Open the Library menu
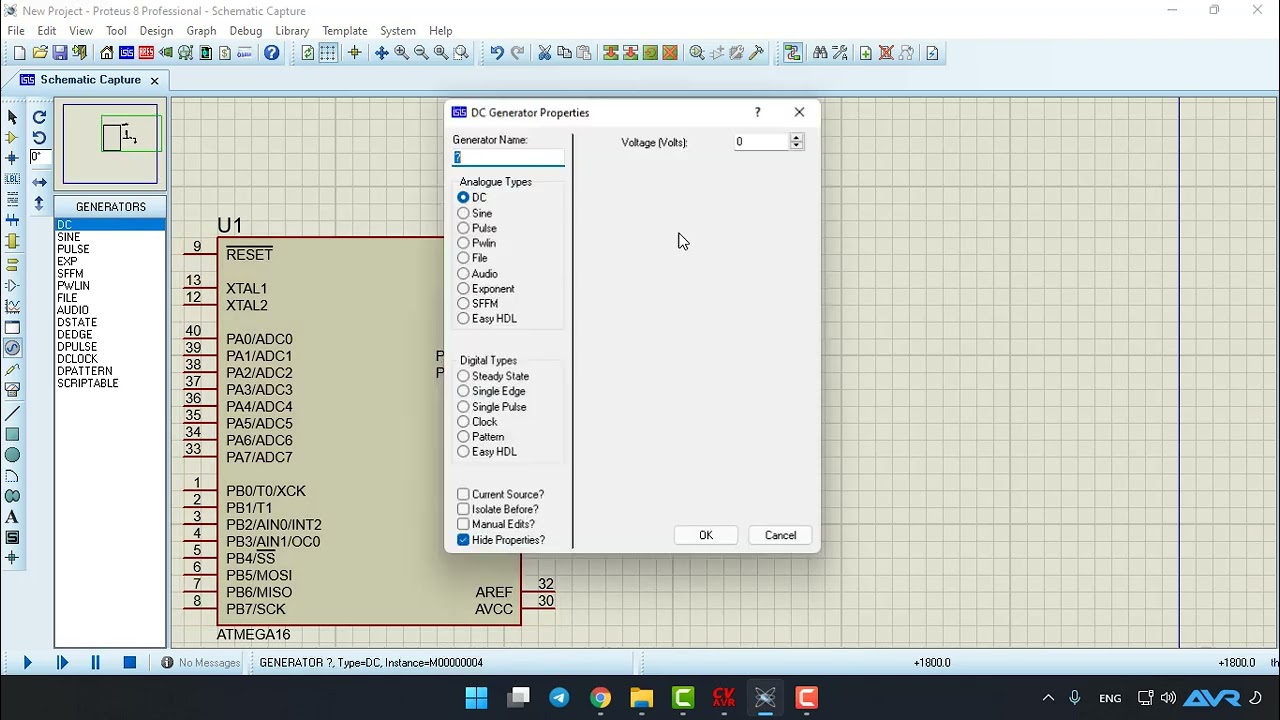Viewport: 1280px width, 720px height. click(x=292, y=31)
